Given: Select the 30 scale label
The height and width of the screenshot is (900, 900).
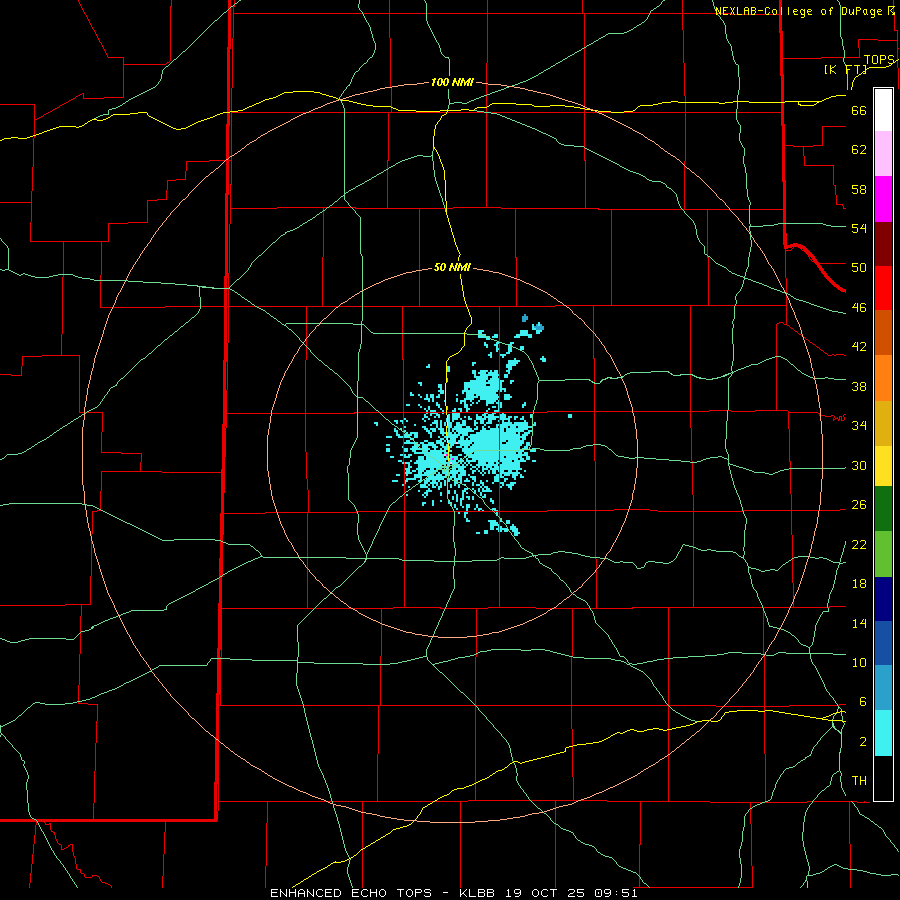Looking at the screenshot, I should click(x=859, y=465).
